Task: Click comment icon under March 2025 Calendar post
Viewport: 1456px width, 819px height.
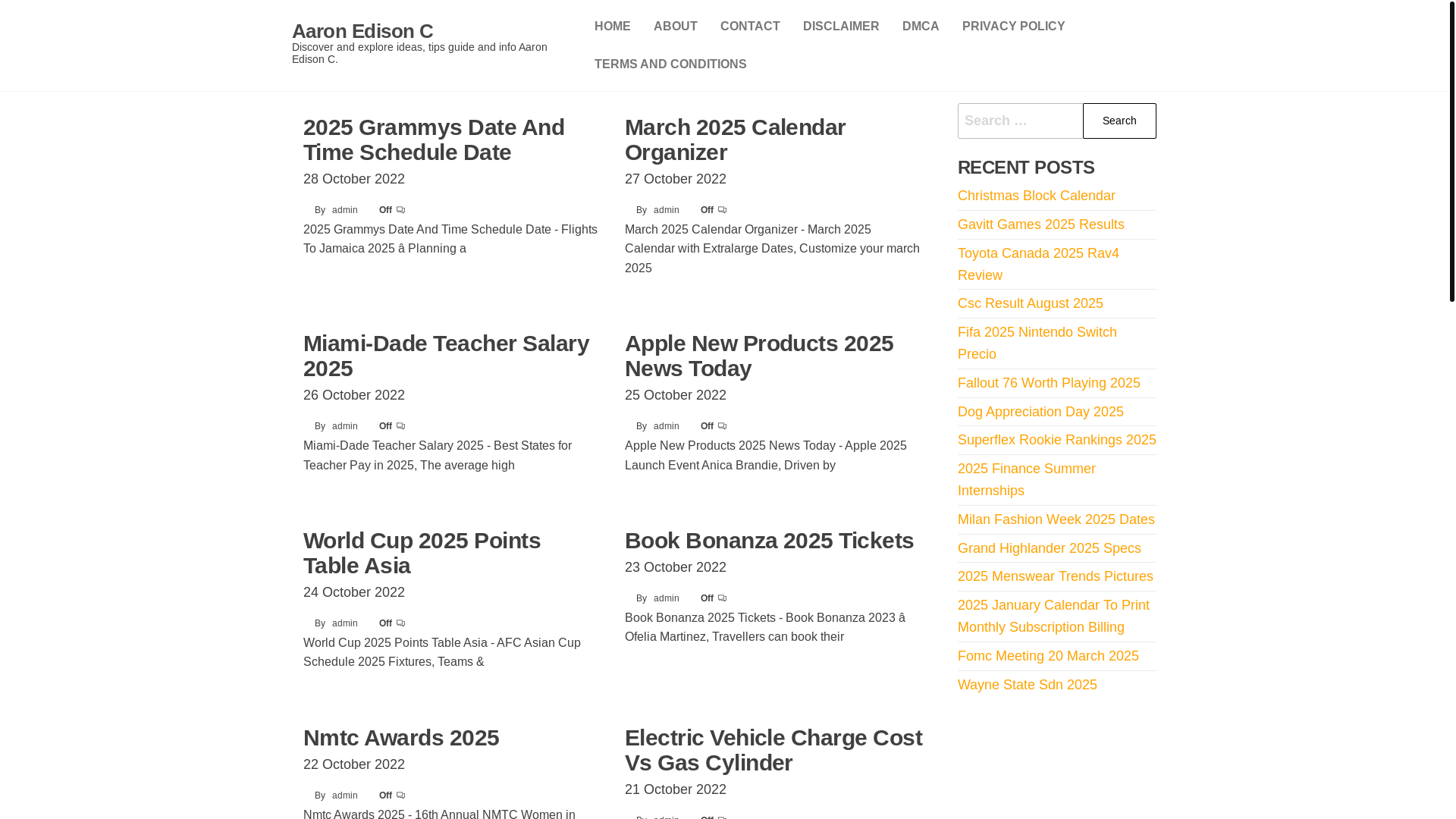Action: point(722,210)
